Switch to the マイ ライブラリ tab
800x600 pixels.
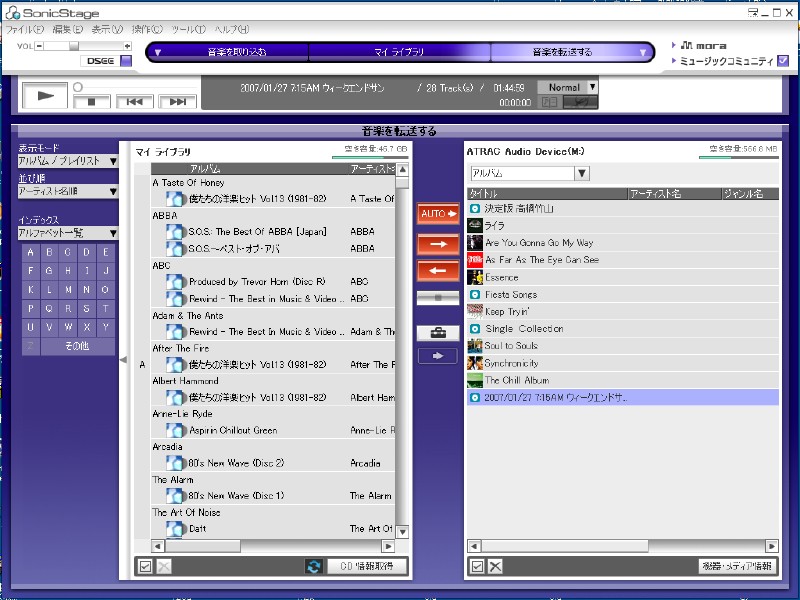pyautogui.click(x=399, y=52)
